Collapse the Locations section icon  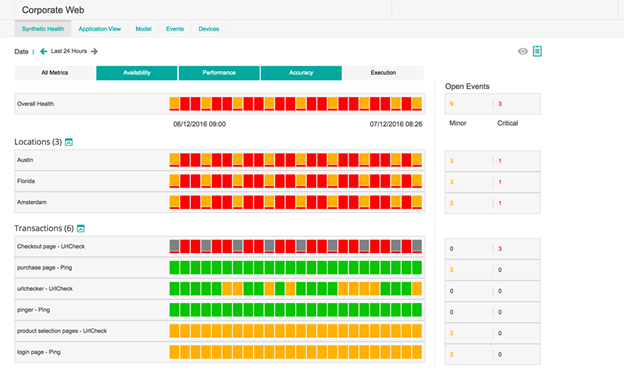pos(69,142)
